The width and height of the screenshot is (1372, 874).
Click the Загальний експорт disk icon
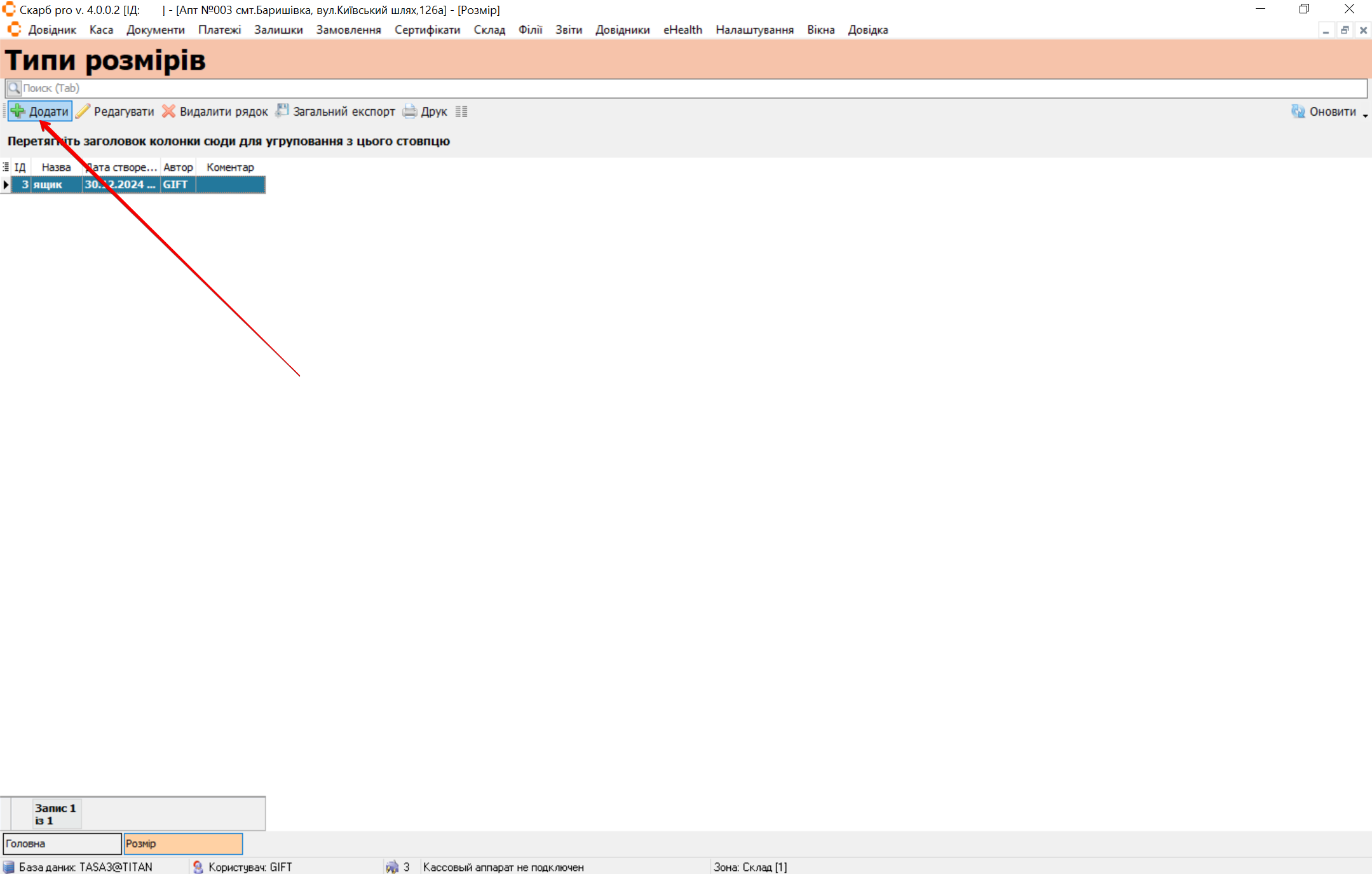[282, 111]
